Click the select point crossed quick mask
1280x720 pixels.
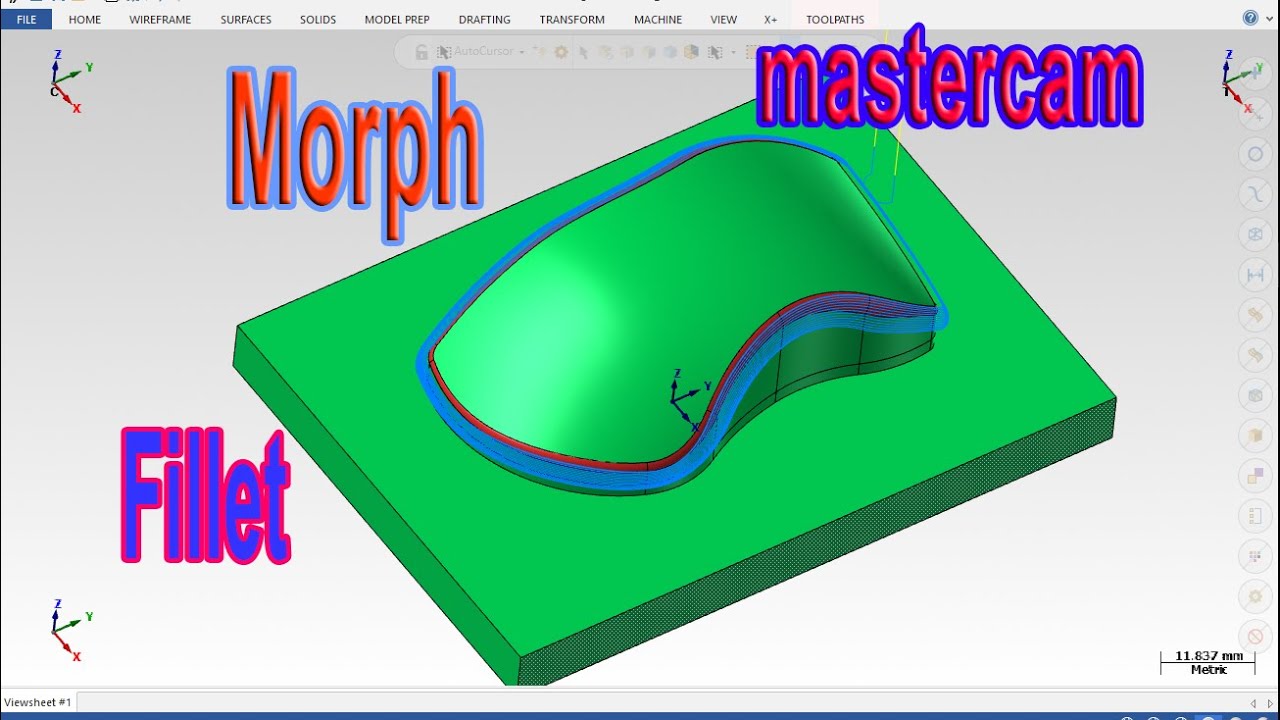point(1254,113)
